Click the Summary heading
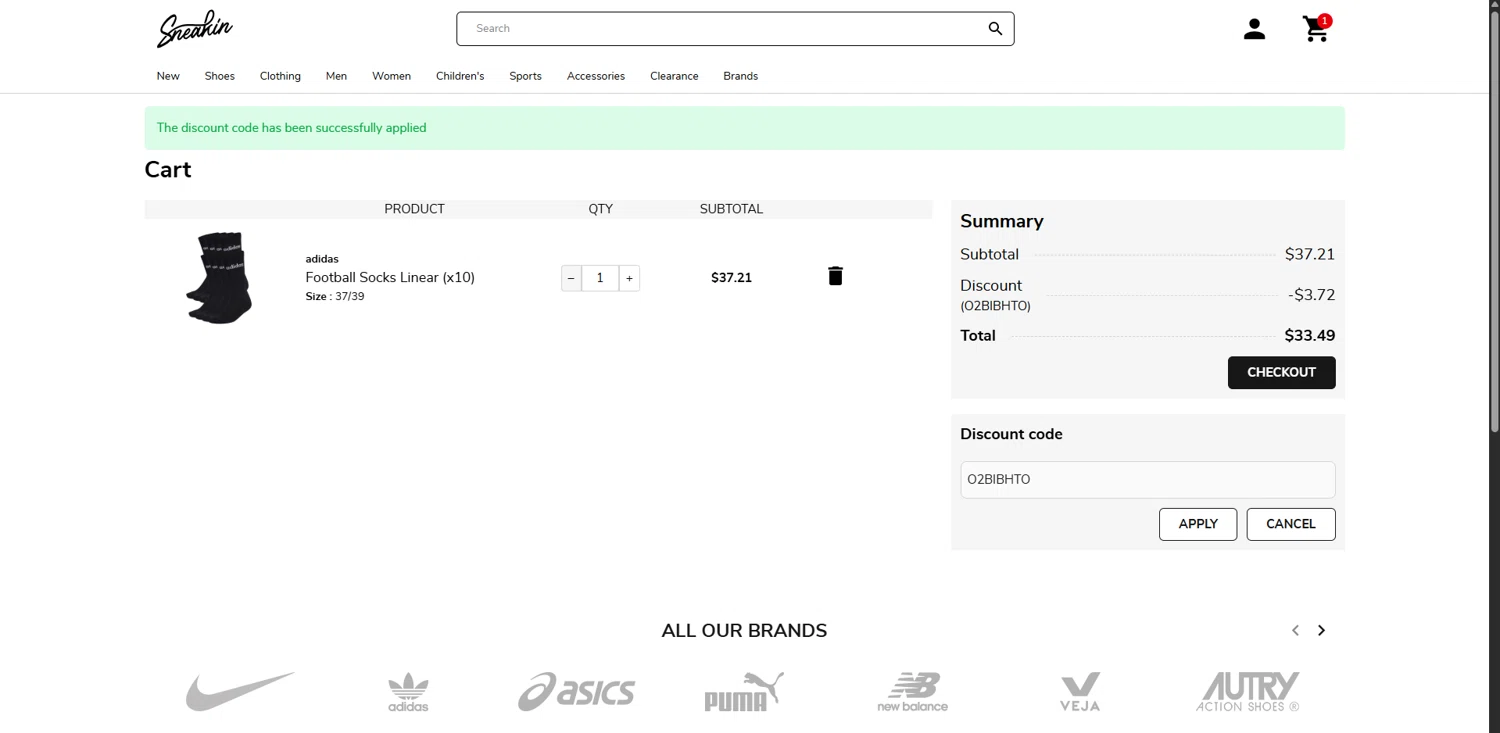 [x=1002, y=221]
